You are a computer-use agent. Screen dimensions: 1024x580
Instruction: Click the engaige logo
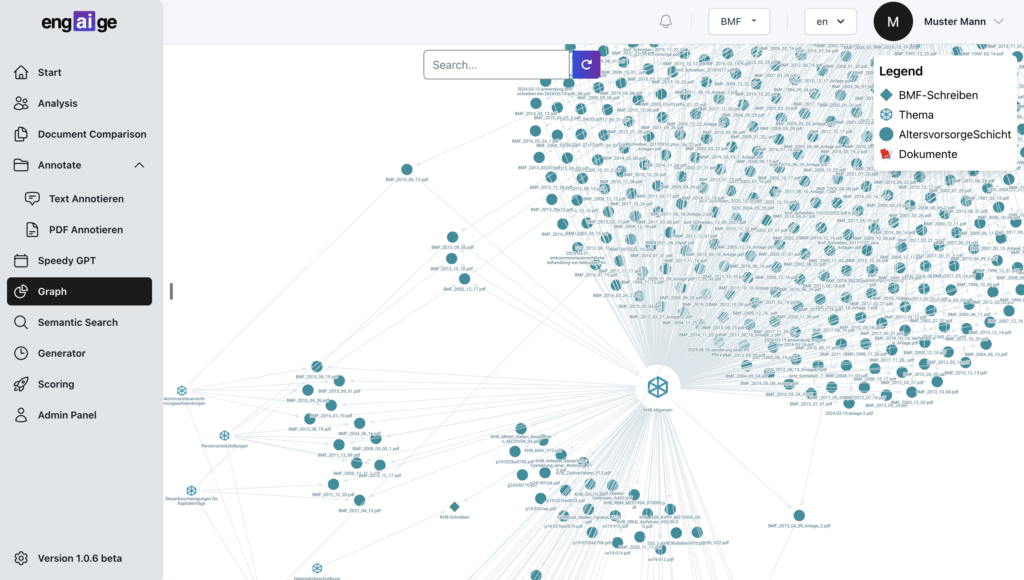(79, 22)
